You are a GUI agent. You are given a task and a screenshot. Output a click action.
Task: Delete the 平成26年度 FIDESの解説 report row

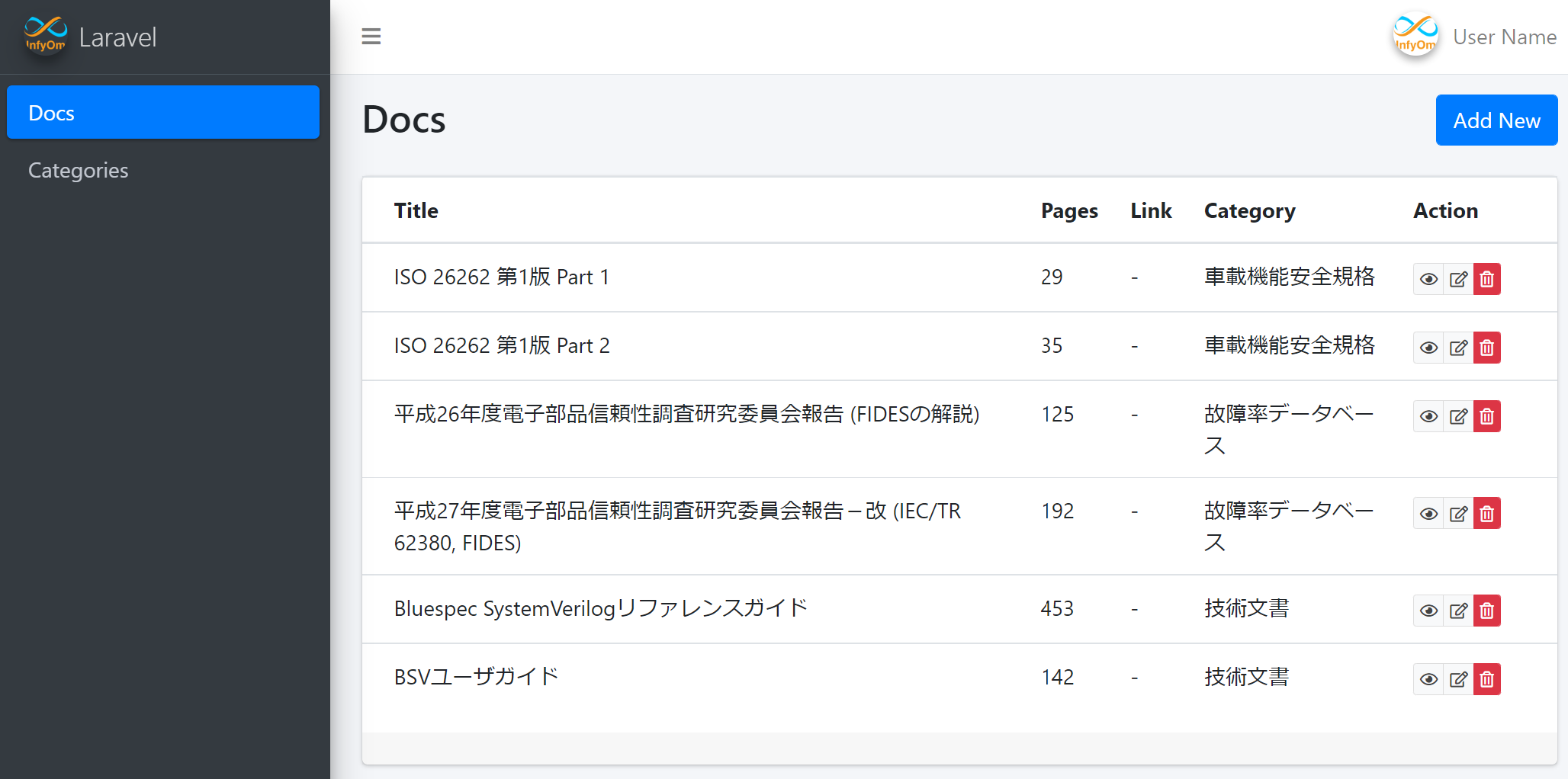(1486, 416)
